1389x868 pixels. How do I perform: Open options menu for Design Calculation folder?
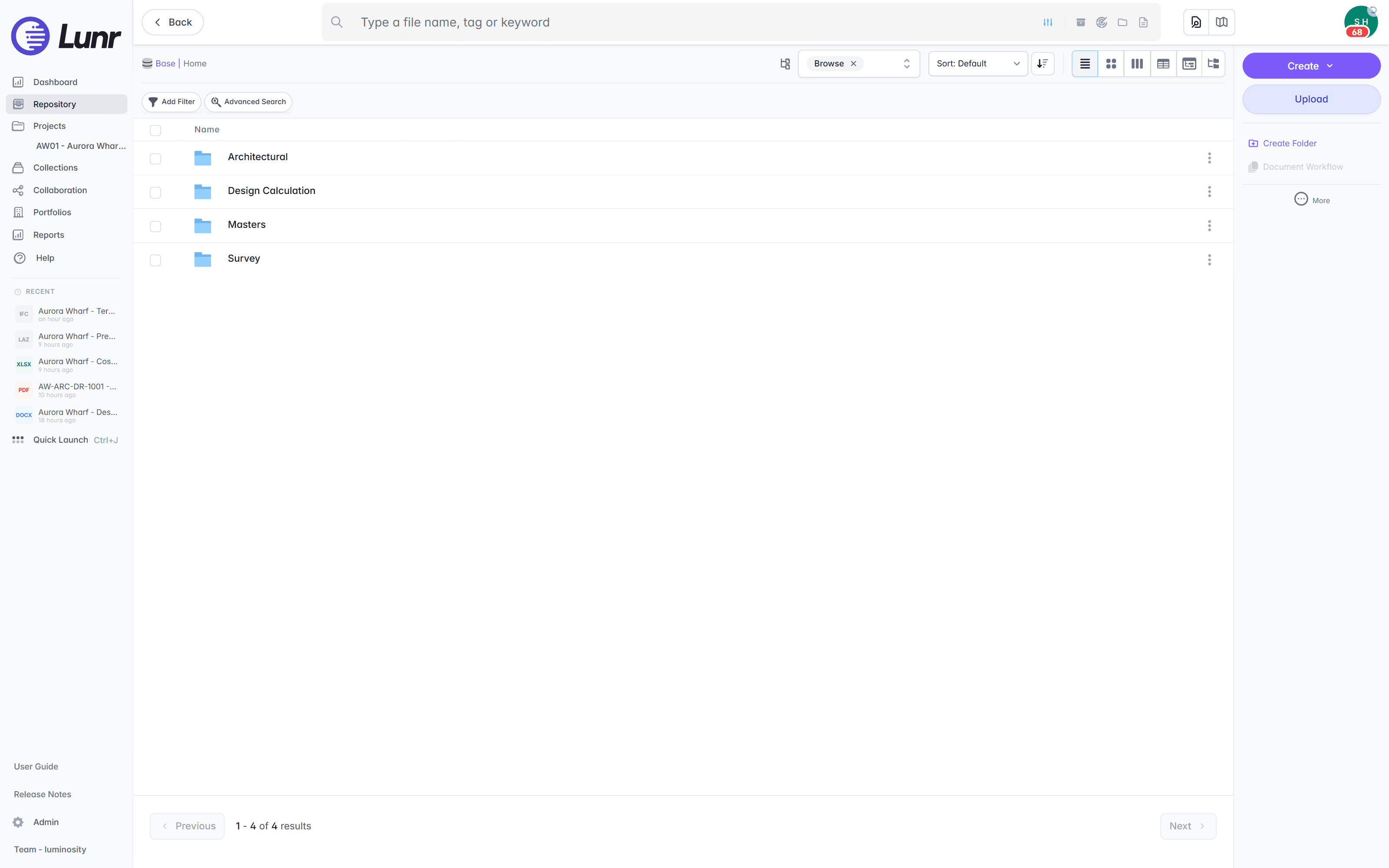point(1209,192)
